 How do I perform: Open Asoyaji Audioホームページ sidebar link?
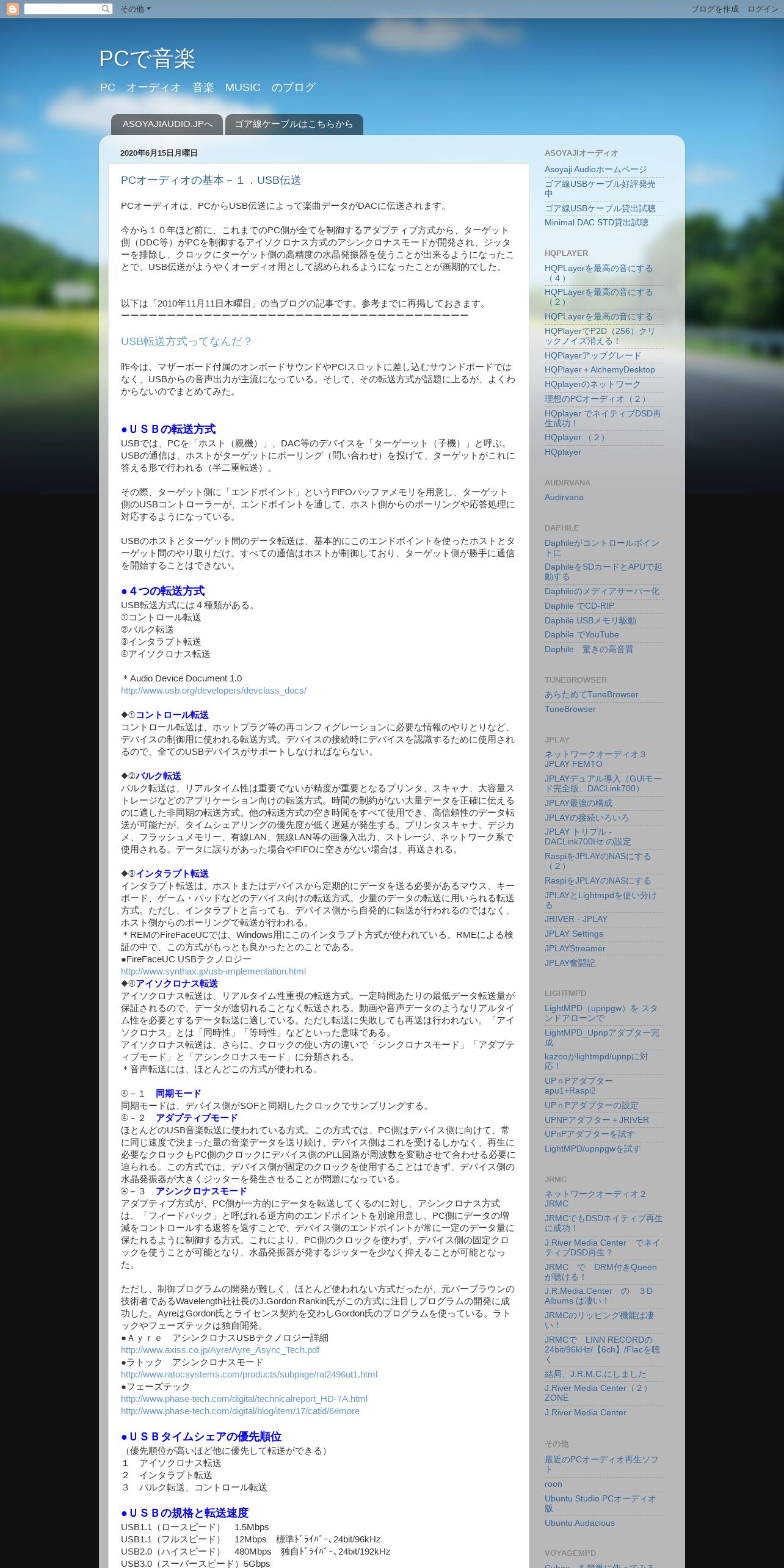coord(595,170)
